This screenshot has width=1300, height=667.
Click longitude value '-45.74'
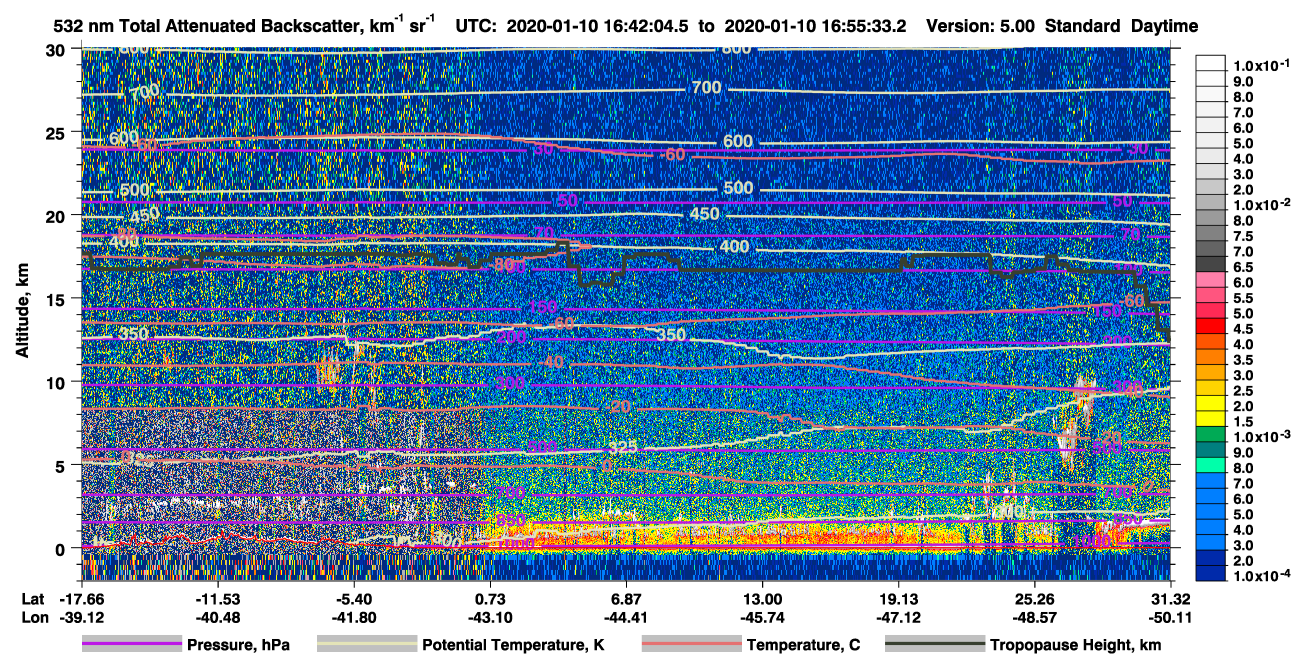(762, 617)
